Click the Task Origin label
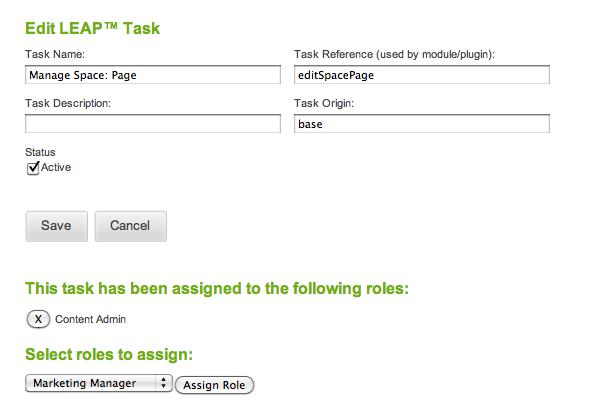591x413 pixels. (x=324, y=103)
